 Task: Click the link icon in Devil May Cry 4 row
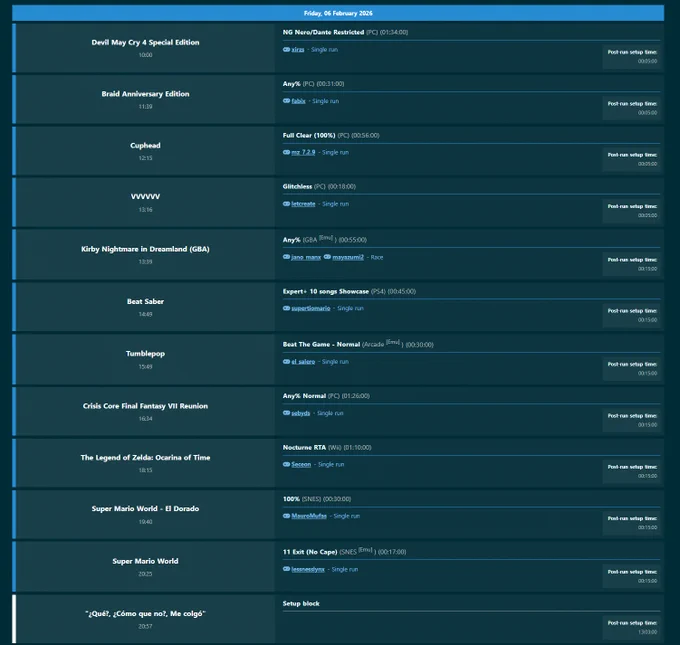coord(286,49)
